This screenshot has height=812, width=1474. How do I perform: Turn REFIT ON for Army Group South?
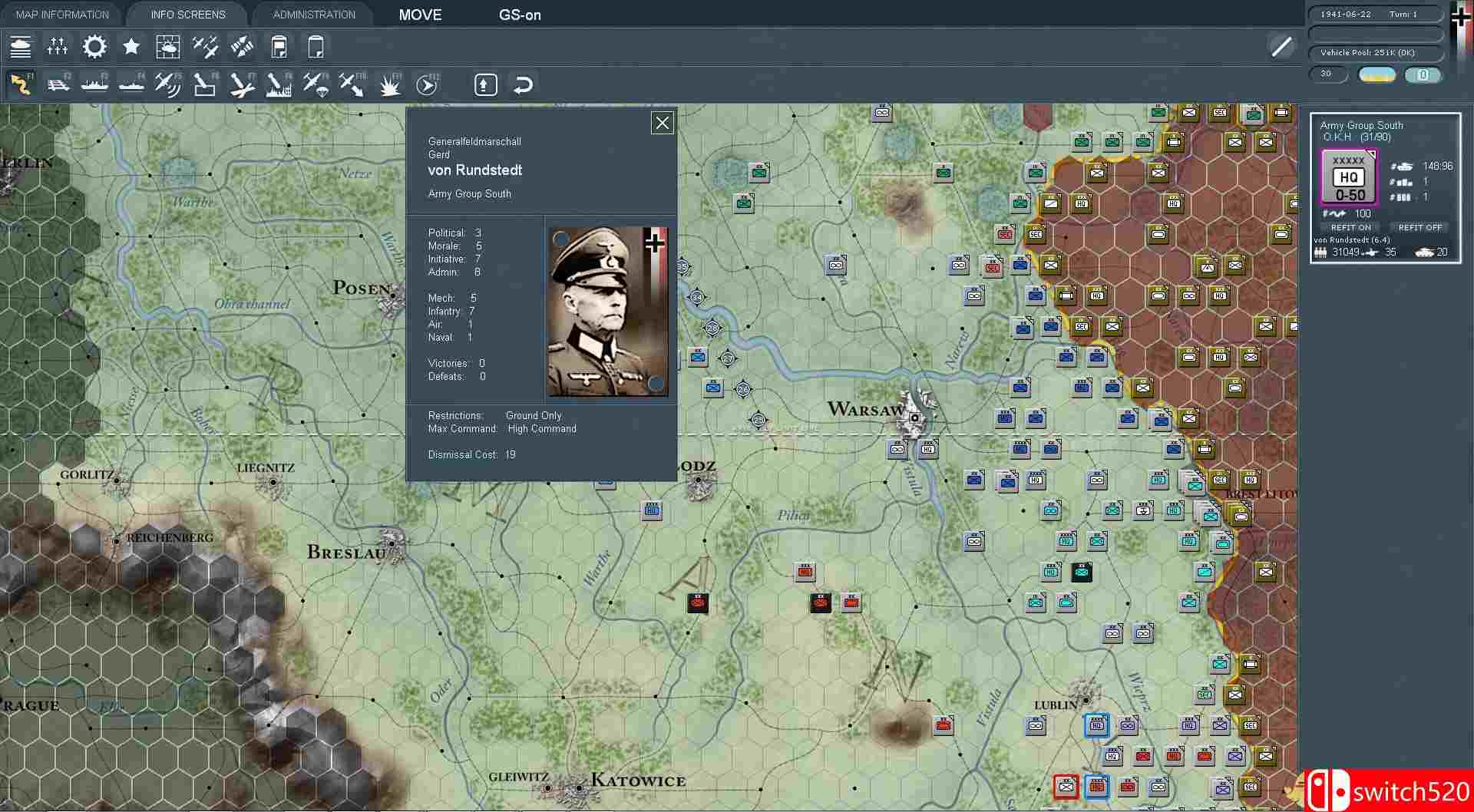(x=1350, y=227)
